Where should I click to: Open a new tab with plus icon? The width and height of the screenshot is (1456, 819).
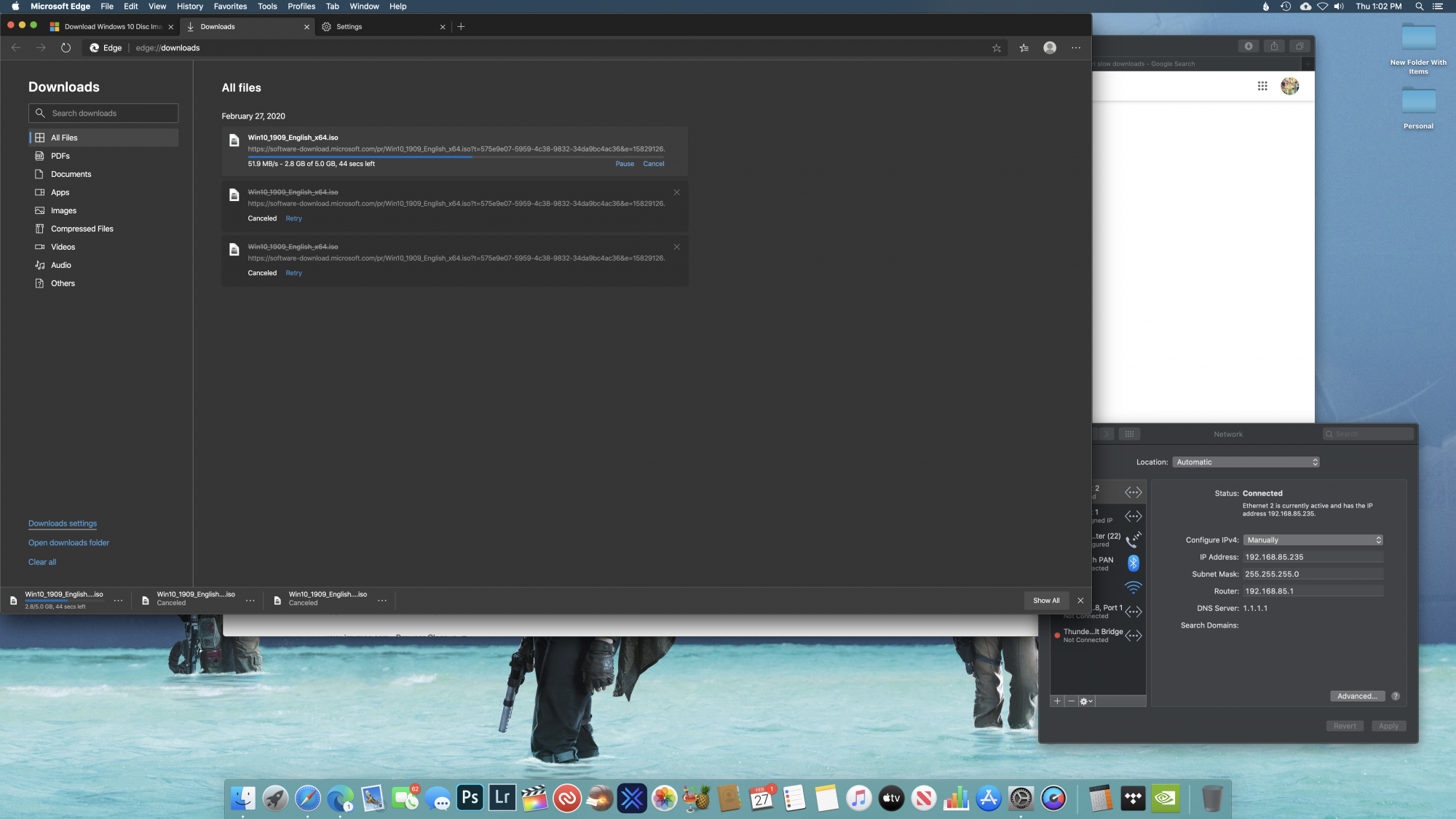point(461,27)
